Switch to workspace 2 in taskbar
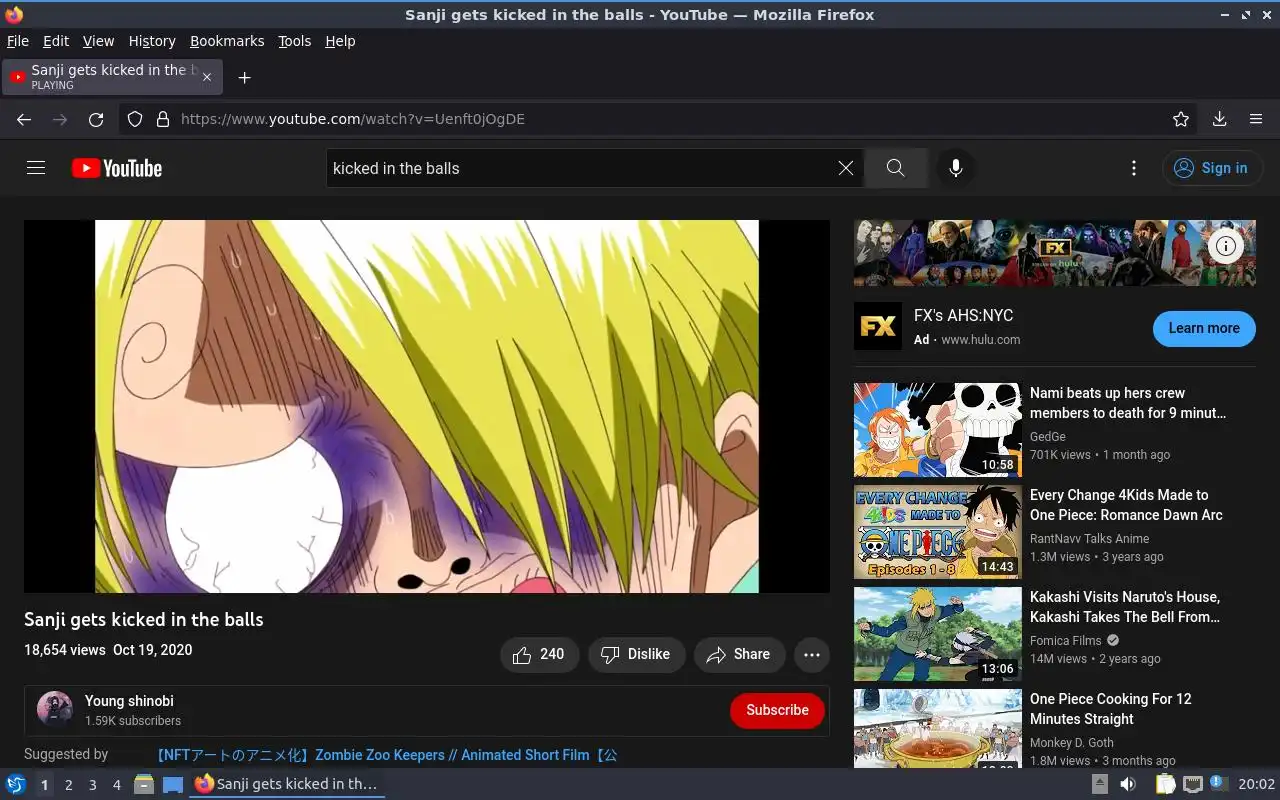 click(68, 785)
